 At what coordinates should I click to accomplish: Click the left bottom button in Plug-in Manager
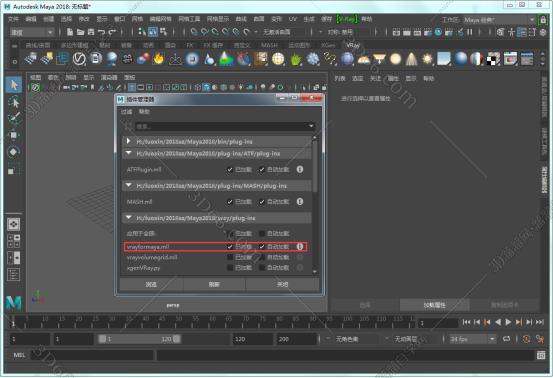coord(151,284)
